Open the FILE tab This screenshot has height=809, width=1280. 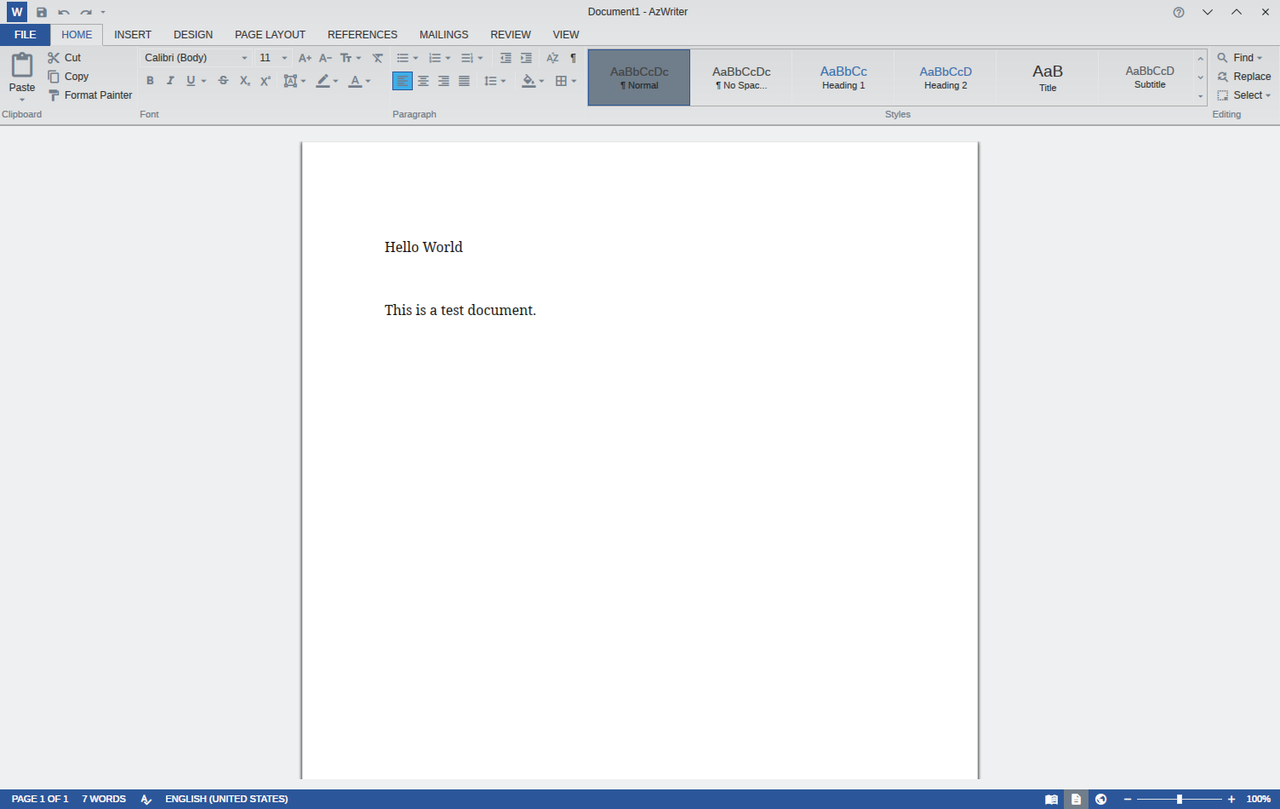point(25,35)
